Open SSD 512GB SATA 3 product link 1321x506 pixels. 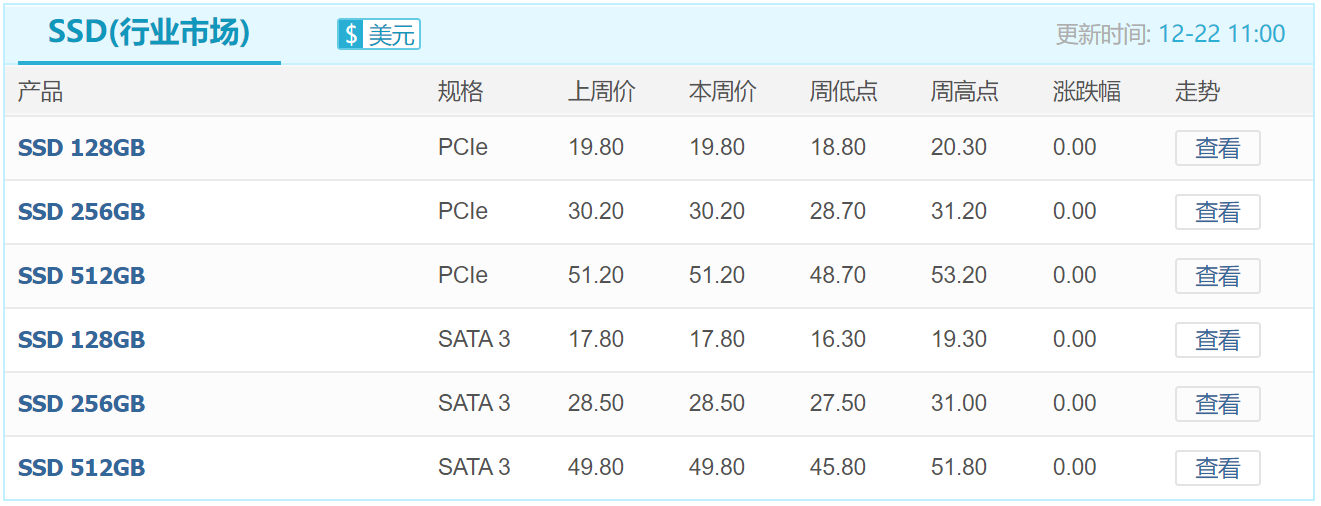pyautogui.click(x=82, y=468)
